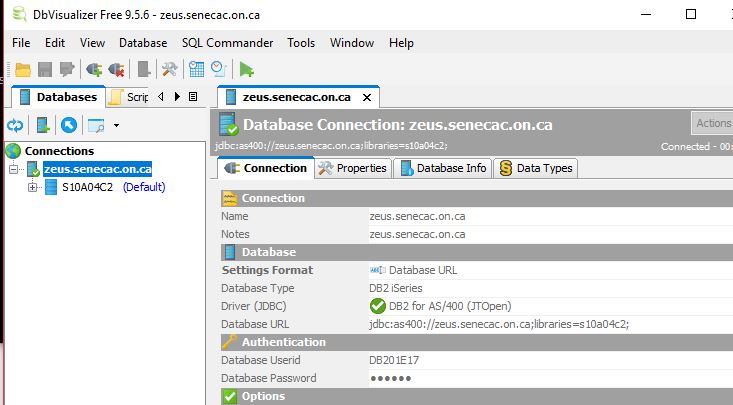Open the Tools menu

(301, 43)
